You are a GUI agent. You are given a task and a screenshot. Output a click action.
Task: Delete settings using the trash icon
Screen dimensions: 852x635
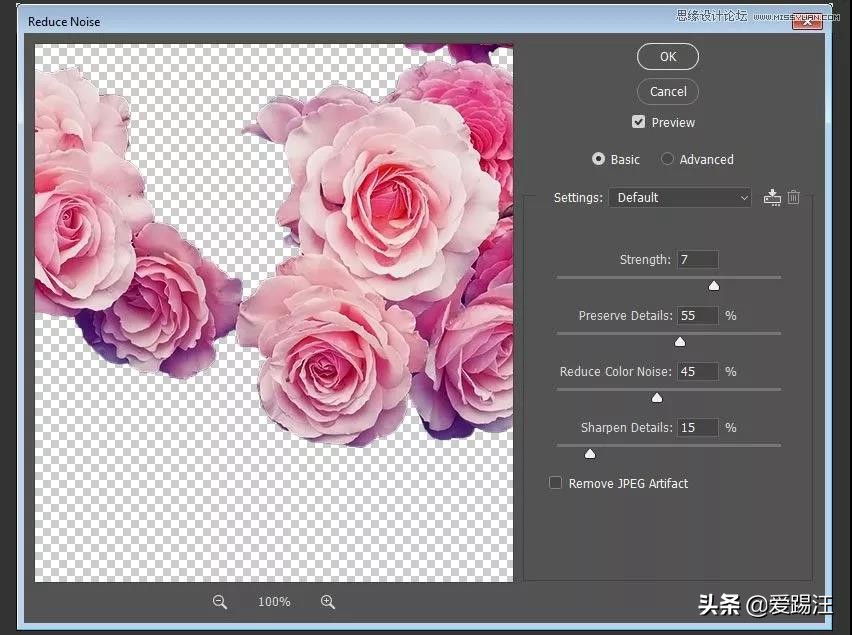tap(794, 197)
